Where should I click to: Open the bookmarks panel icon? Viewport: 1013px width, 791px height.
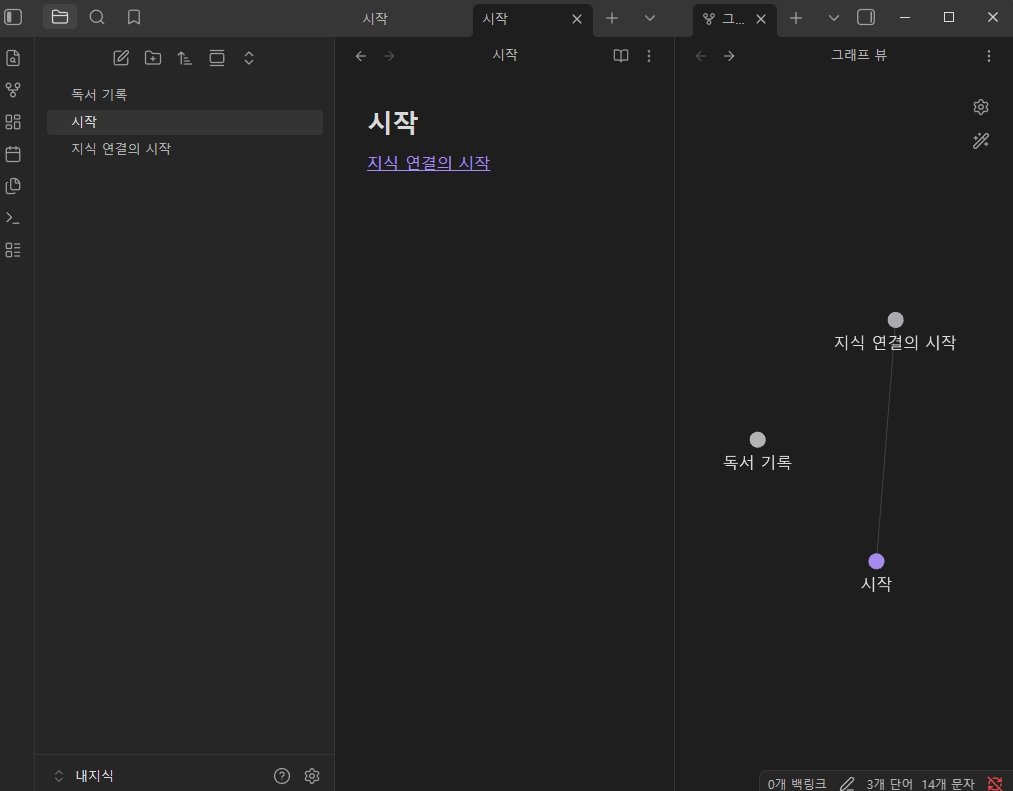coord(134,17)
